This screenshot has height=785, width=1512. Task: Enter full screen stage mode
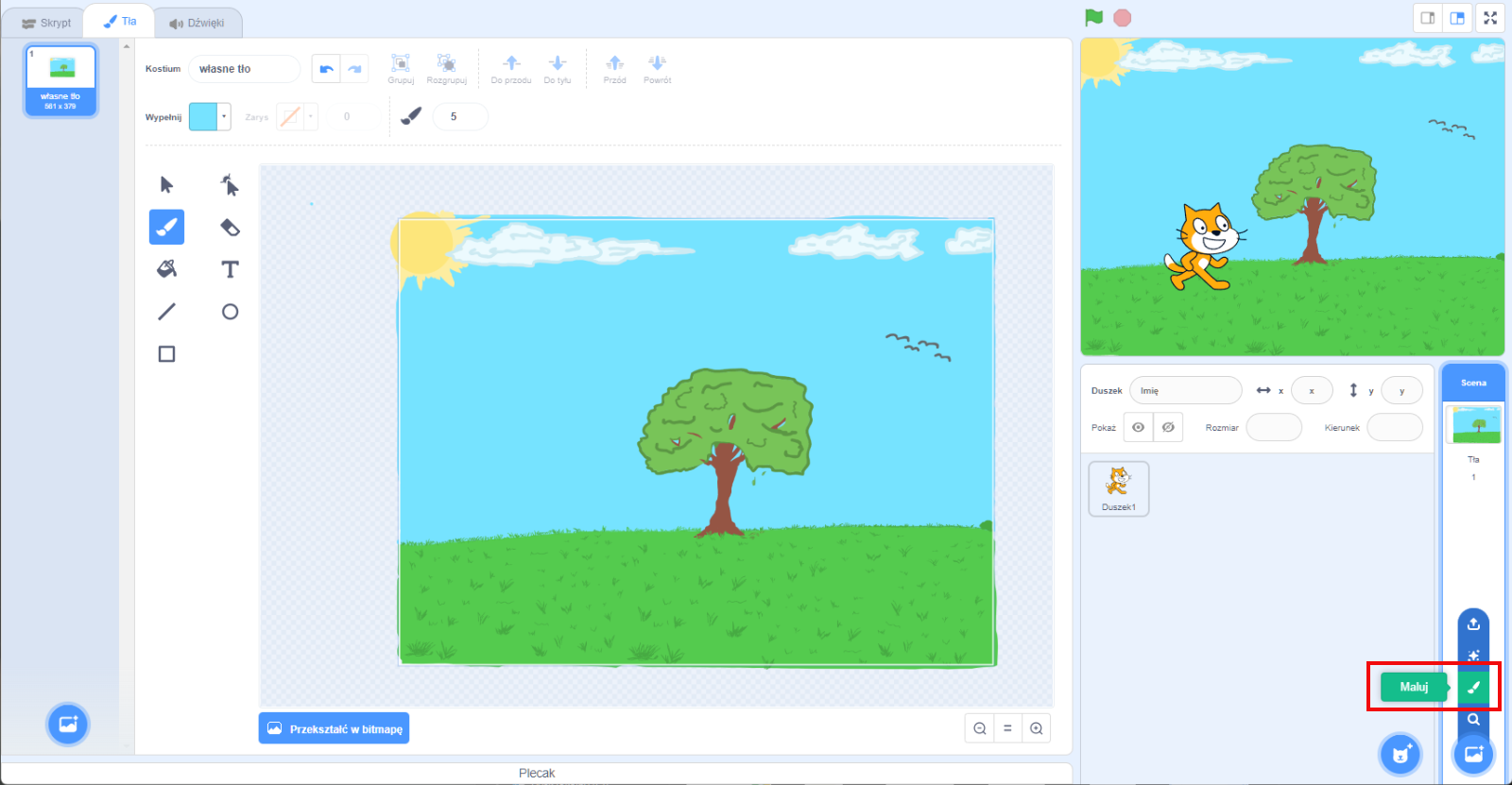(1490, 18)
